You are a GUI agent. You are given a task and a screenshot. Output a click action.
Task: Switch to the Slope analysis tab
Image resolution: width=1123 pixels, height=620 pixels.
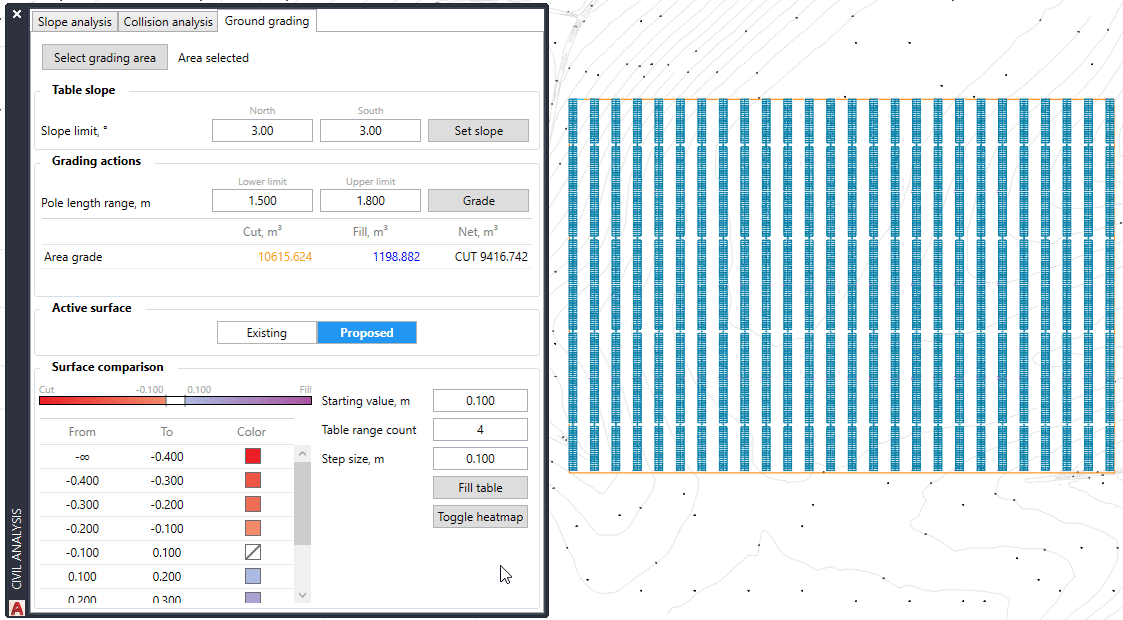click(x=75, y=22)
